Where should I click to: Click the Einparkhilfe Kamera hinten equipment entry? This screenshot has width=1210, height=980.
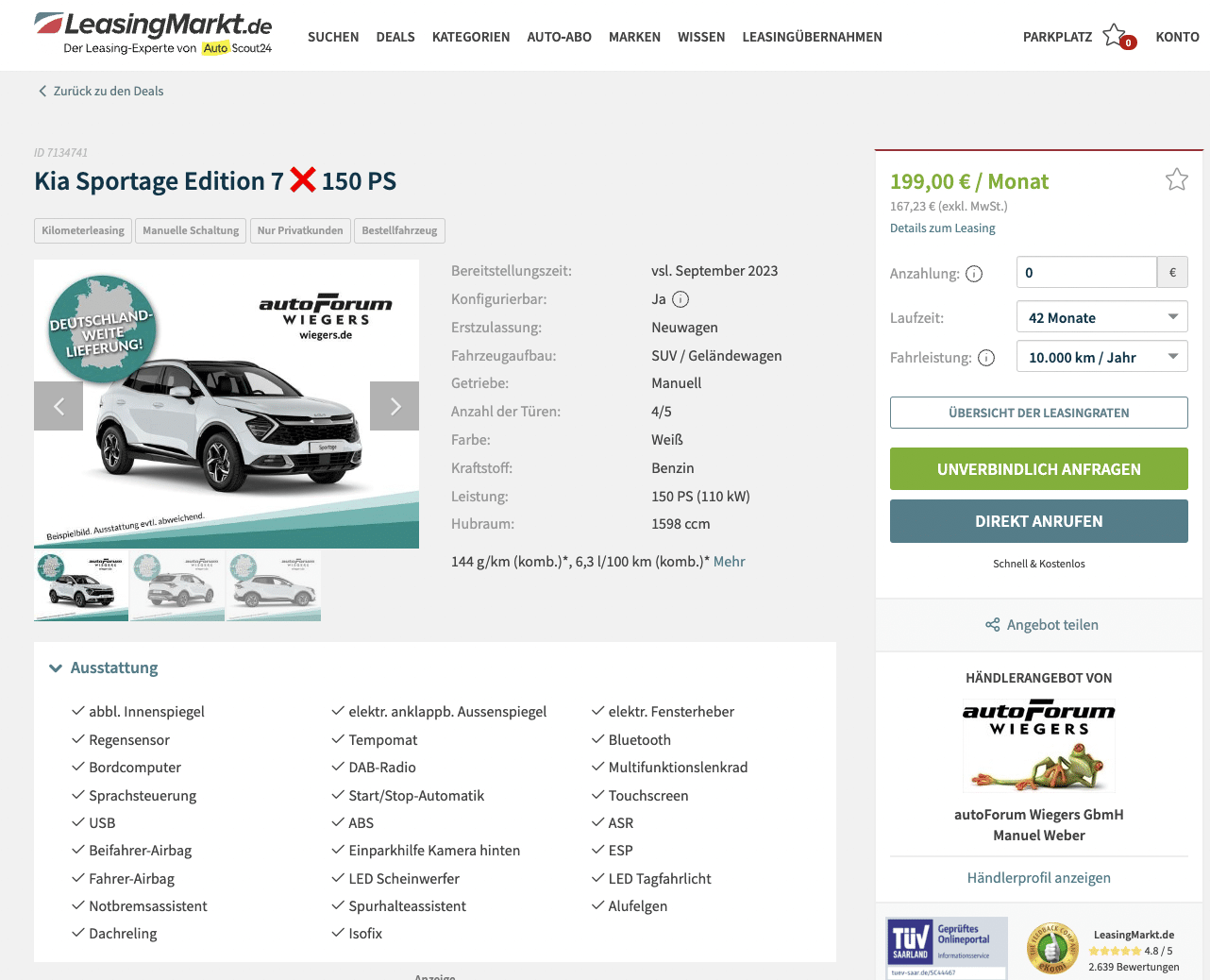434,851
